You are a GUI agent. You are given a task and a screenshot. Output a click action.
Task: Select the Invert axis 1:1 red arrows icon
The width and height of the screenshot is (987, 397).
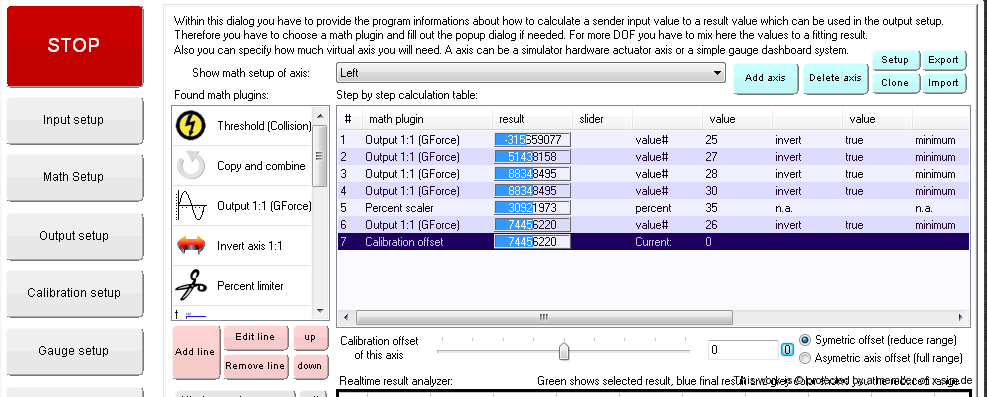tap(191, 245)
